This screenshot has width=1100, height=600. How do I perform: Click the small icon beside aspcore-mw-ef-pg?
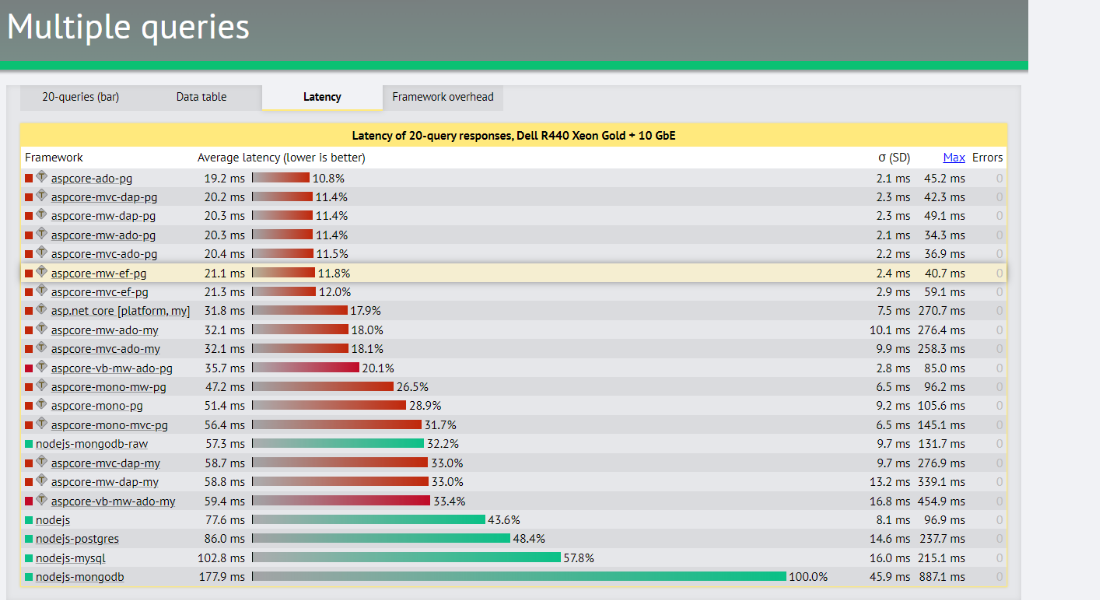(42, 272)
